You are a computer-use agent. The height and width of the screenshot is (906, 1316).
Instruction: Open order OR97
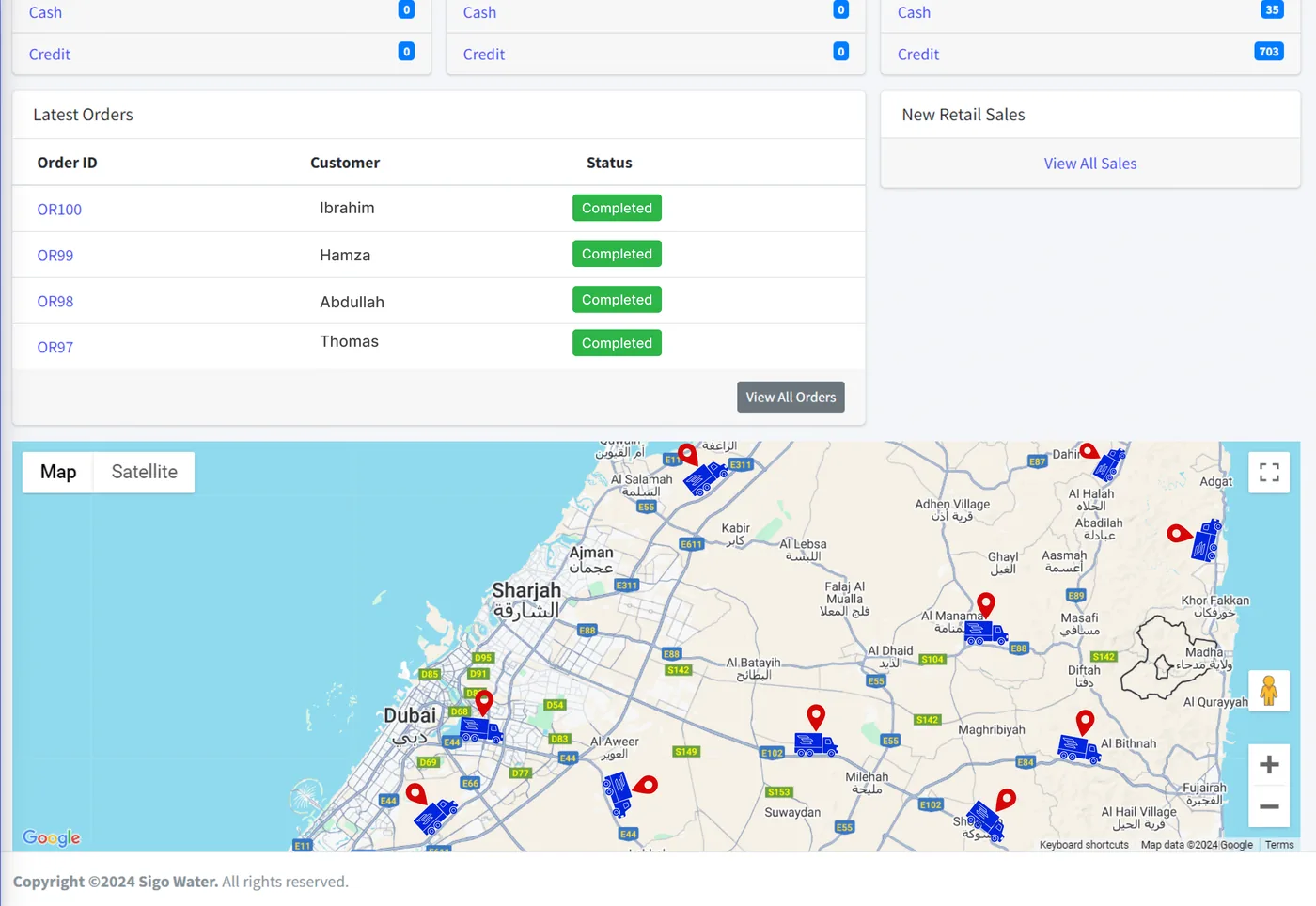pos(55,348)
